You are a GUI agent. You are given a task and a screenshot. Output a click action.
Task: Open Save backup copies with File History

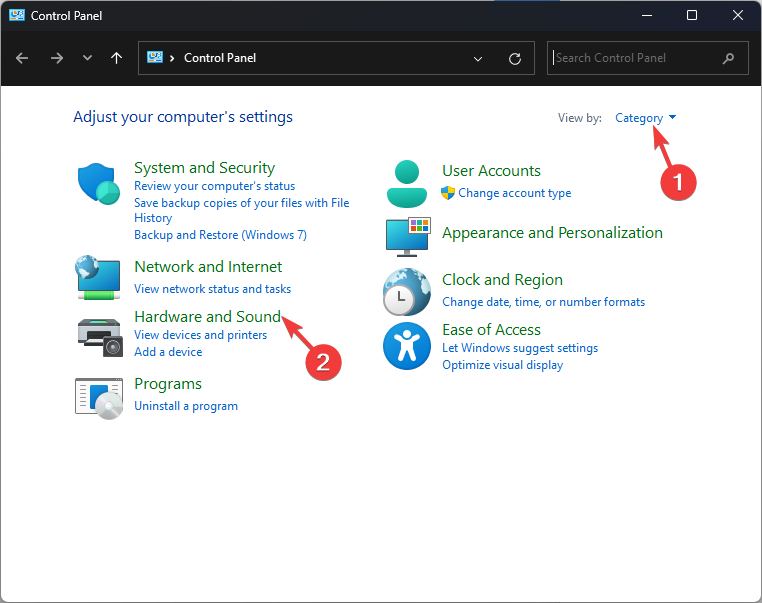[242, 210]
